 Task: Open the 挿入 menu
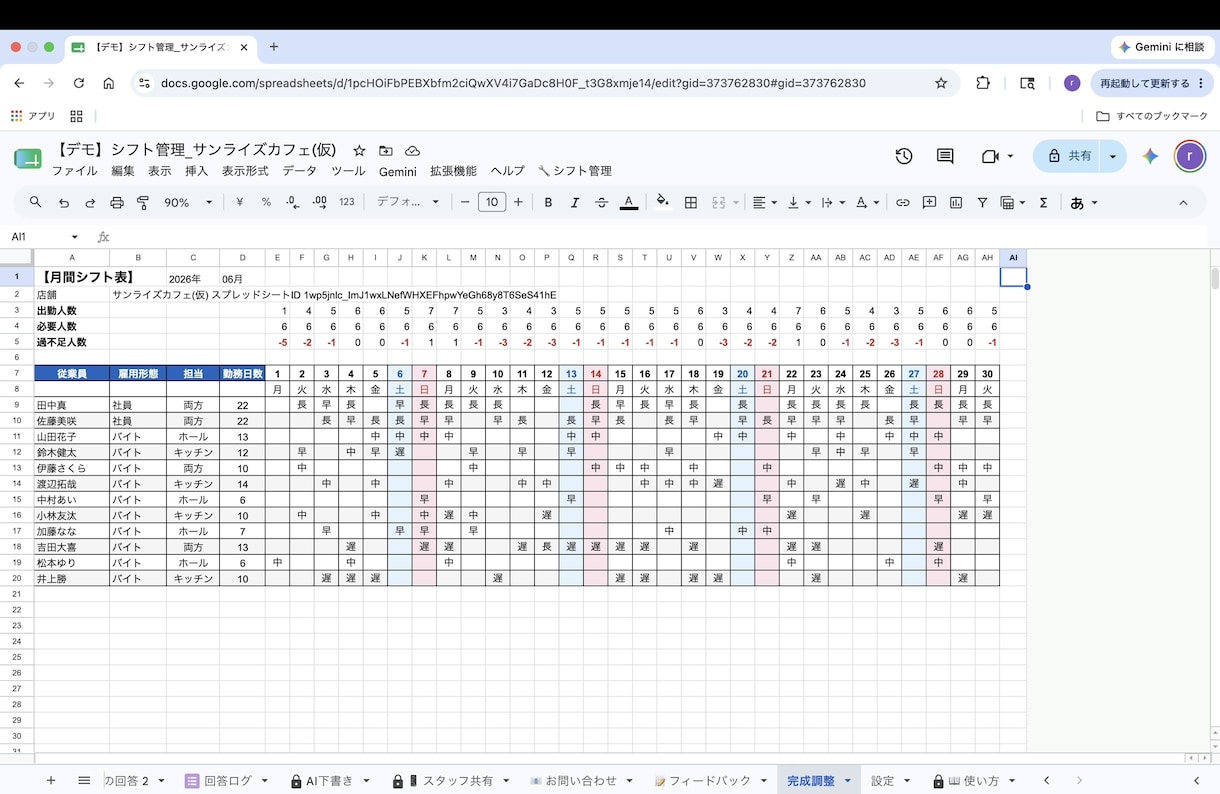point(197,171)
